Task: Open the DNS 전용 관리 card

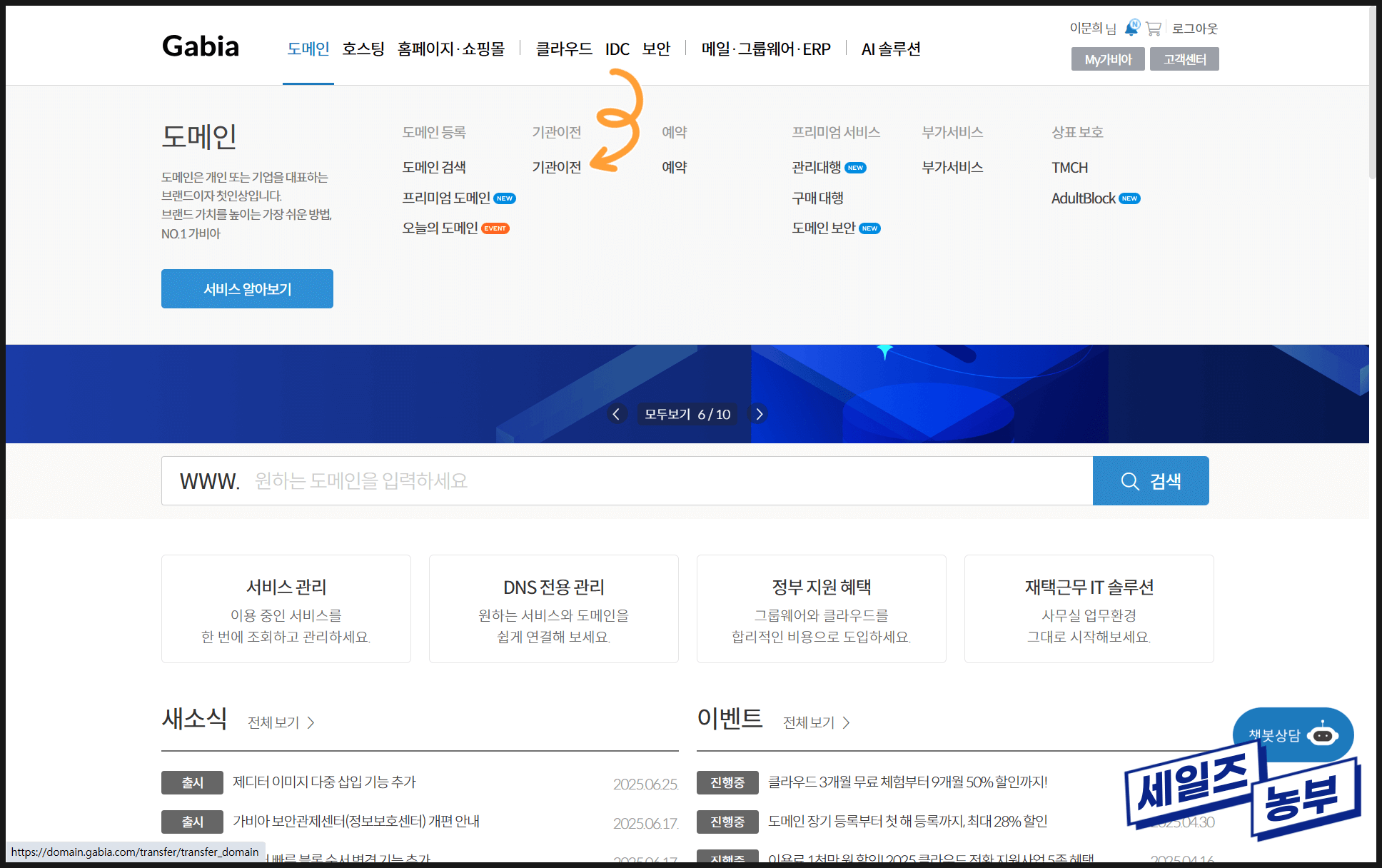Action: pos(553,609)
